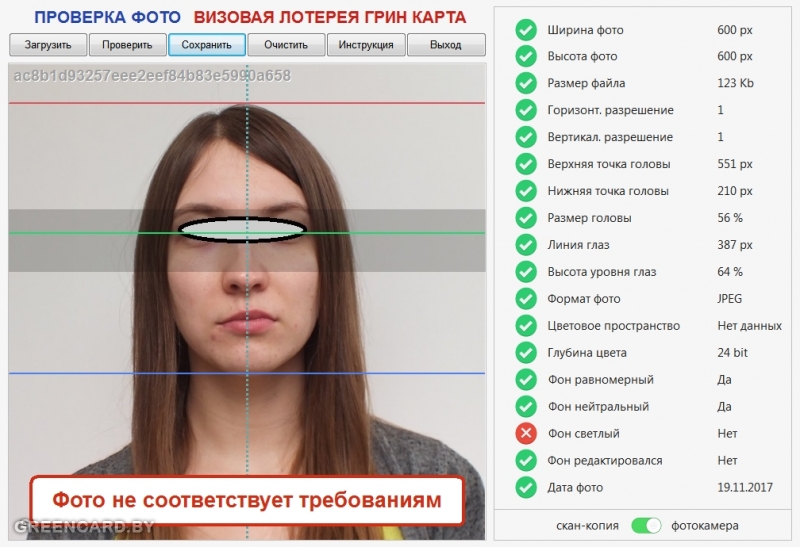This screenshot has width=800, height=547.
Task: Click the 'Высота уровня глаз' value 64 %
Action: coord(730,272)
